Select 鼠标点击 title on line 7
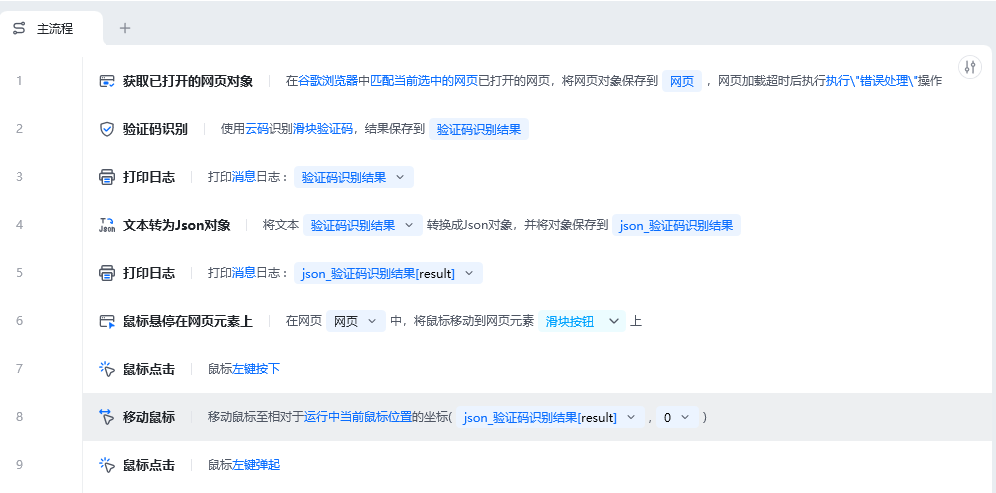Screen dimensions: 996x493 tap(149, 369)
